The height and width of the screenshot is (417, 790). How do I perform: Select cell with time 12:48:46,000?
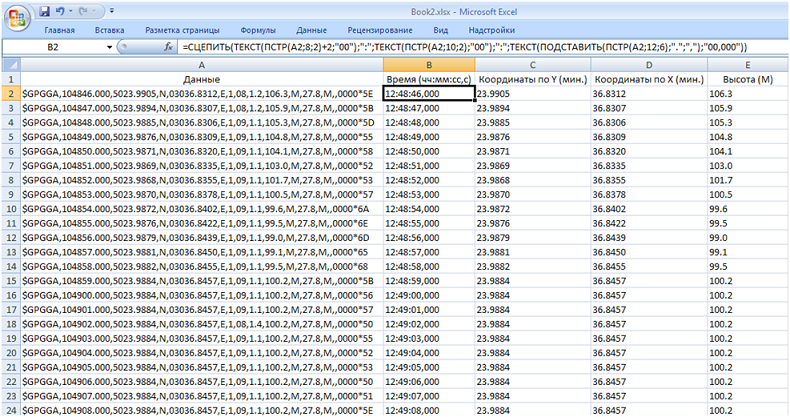click(429, 94)
